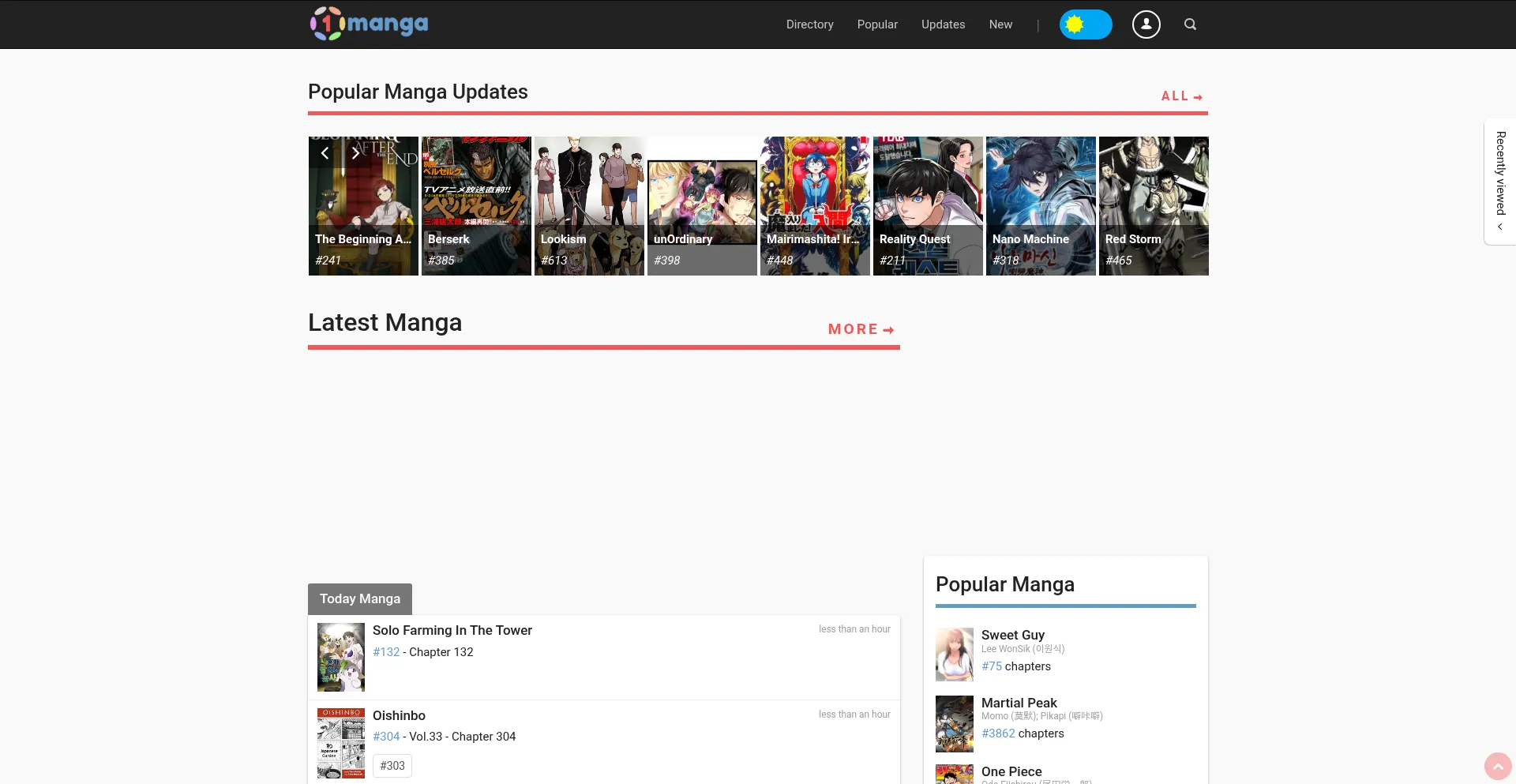Toggle the light/dark theme switch
Image resolution: width=1516 pixels, height=784 pixels.
[1086, 24]
